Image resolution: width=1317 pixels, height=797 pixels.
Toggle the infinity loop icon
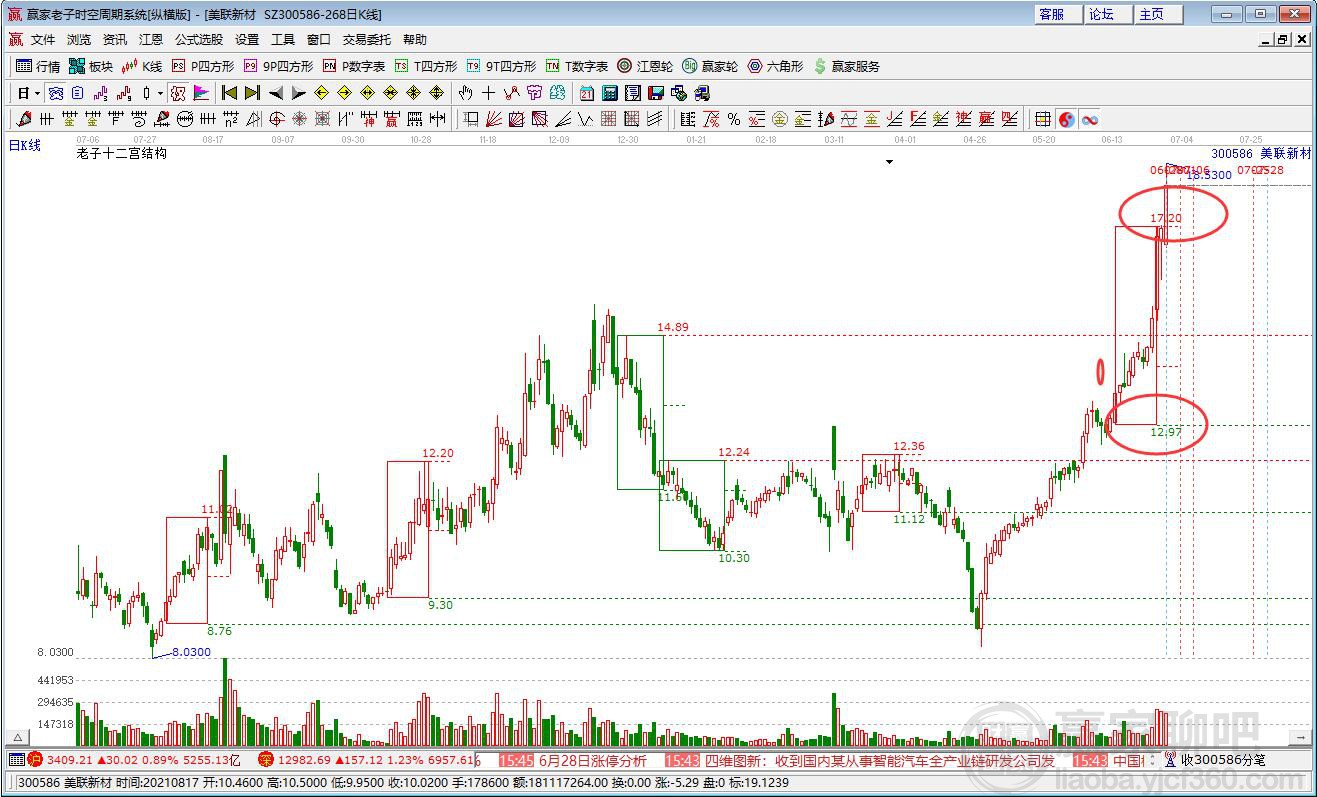[x=1090, y=119]
